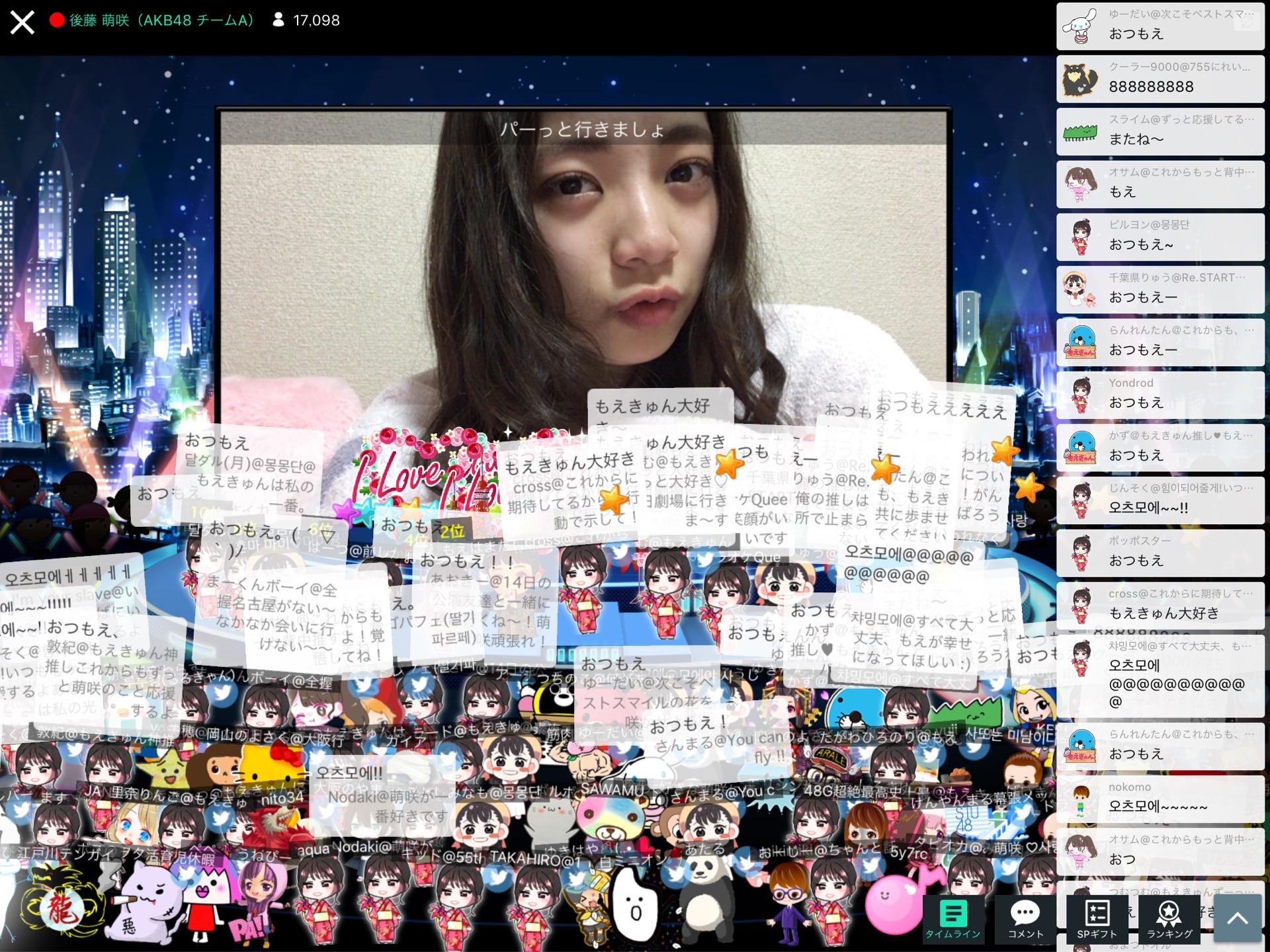1270x952 pixels.
Task: Open the オサム おつ comment
Action: 1160,852
